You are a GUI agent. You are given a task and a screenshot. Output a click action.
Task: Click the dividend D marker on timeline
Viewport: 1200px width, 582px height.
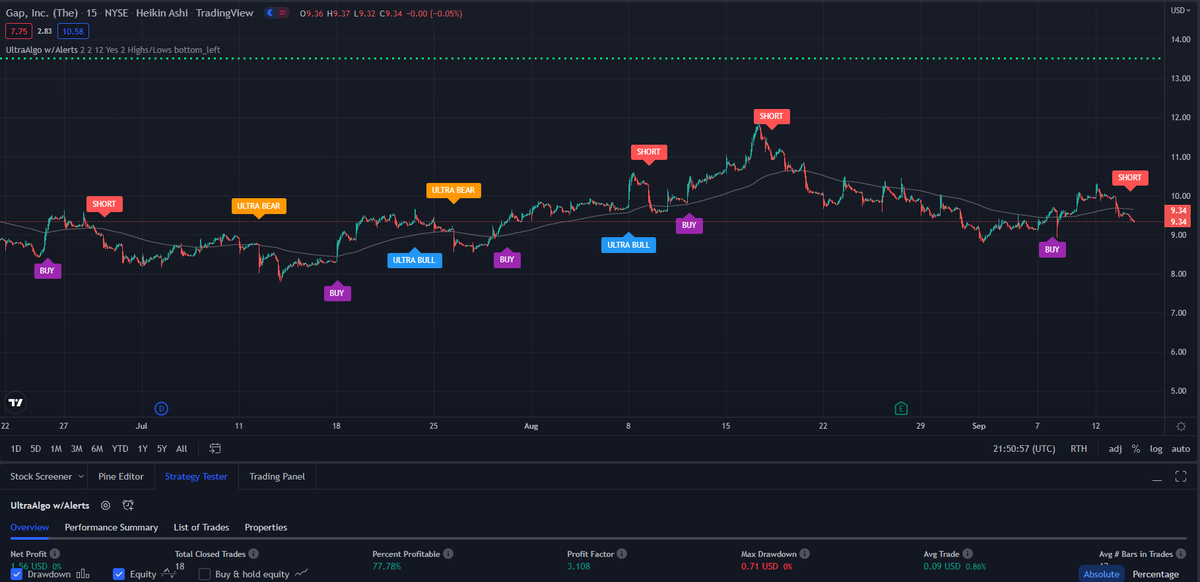tap(161, 408)
